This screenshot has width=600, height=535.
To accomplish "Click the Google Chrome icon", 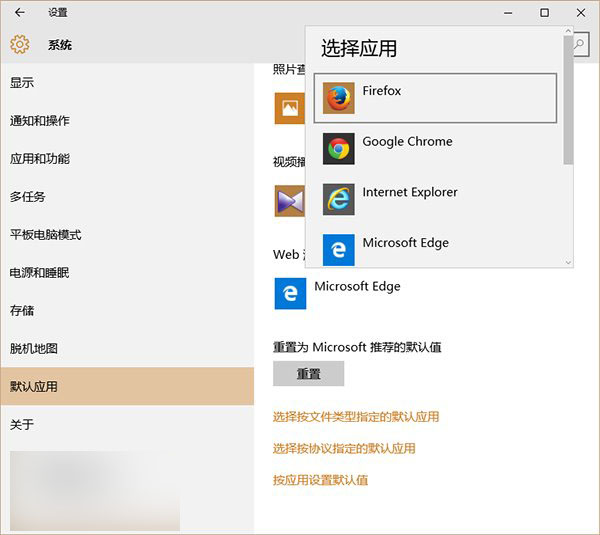I will pos(339,149).
